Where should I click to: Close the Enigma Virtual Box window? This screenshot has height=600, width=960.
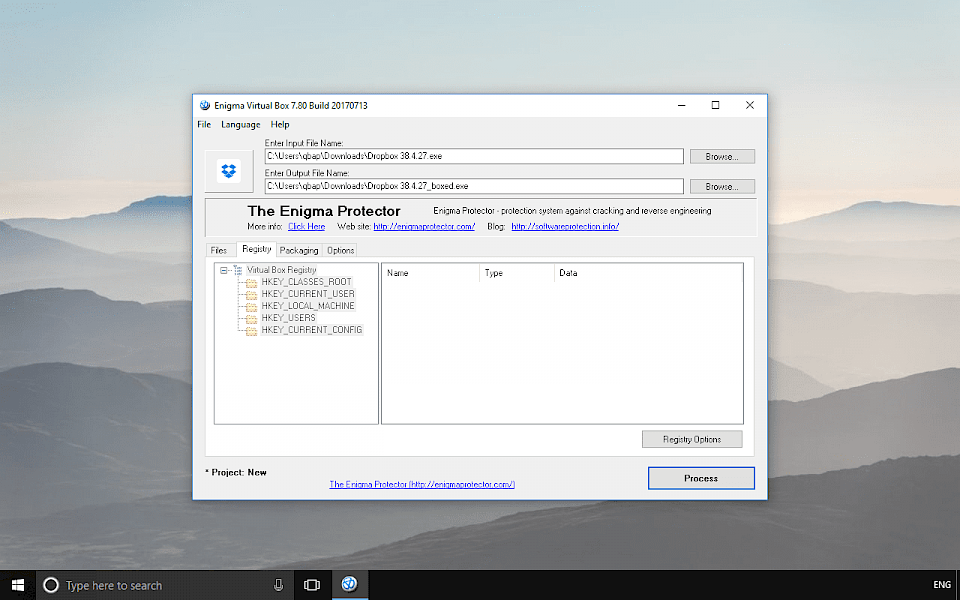pos(749,105)
